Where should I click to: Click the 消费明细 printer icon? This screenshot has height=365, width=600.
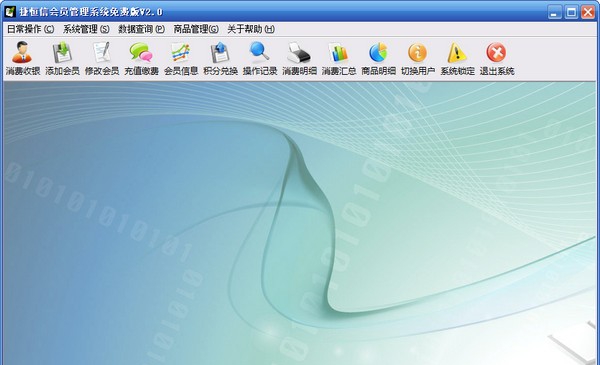coord(299,58)
